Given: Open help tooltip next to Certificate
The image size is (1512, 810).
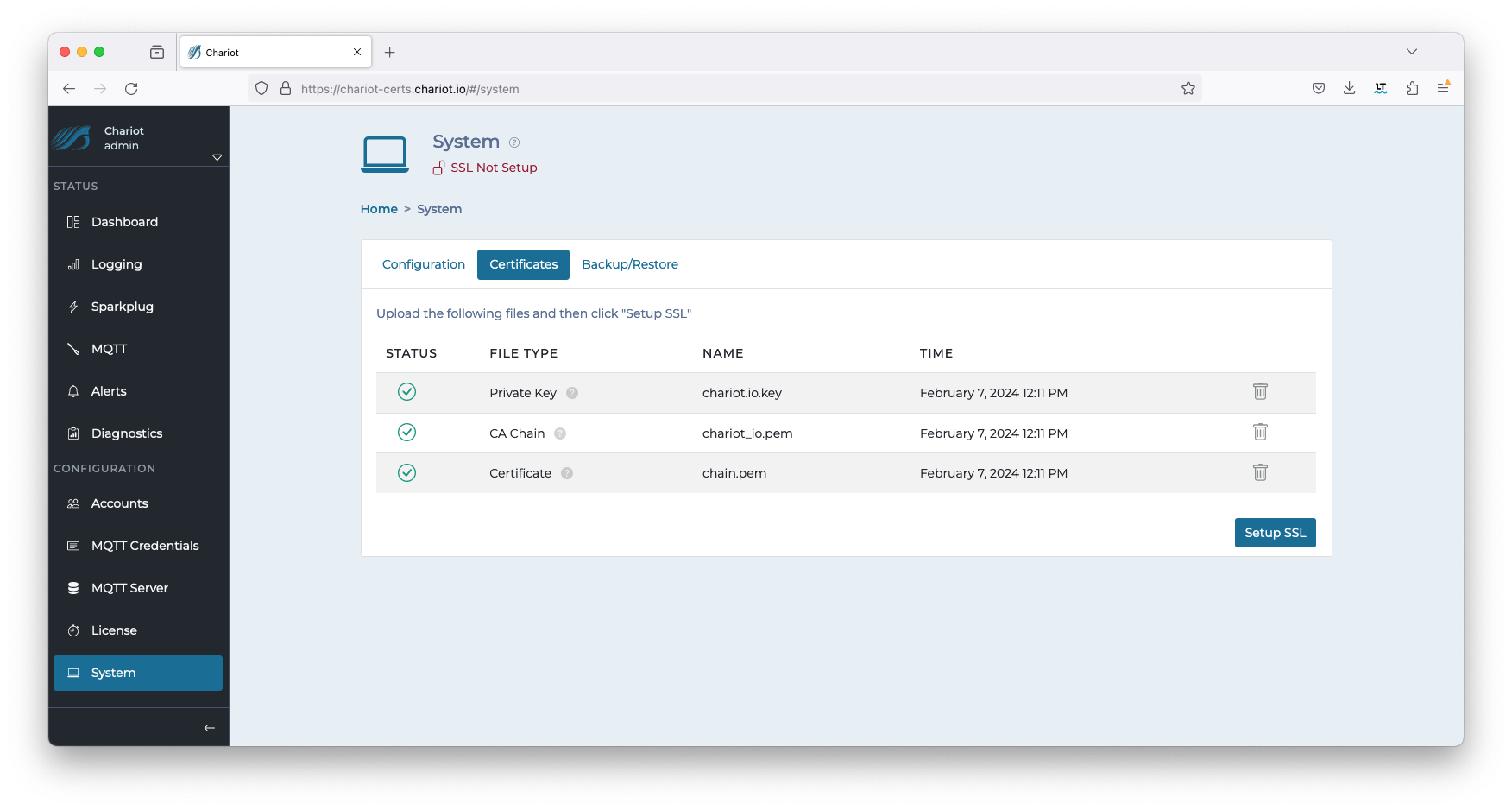Looking at the screenshot, I should pos(567,473).
